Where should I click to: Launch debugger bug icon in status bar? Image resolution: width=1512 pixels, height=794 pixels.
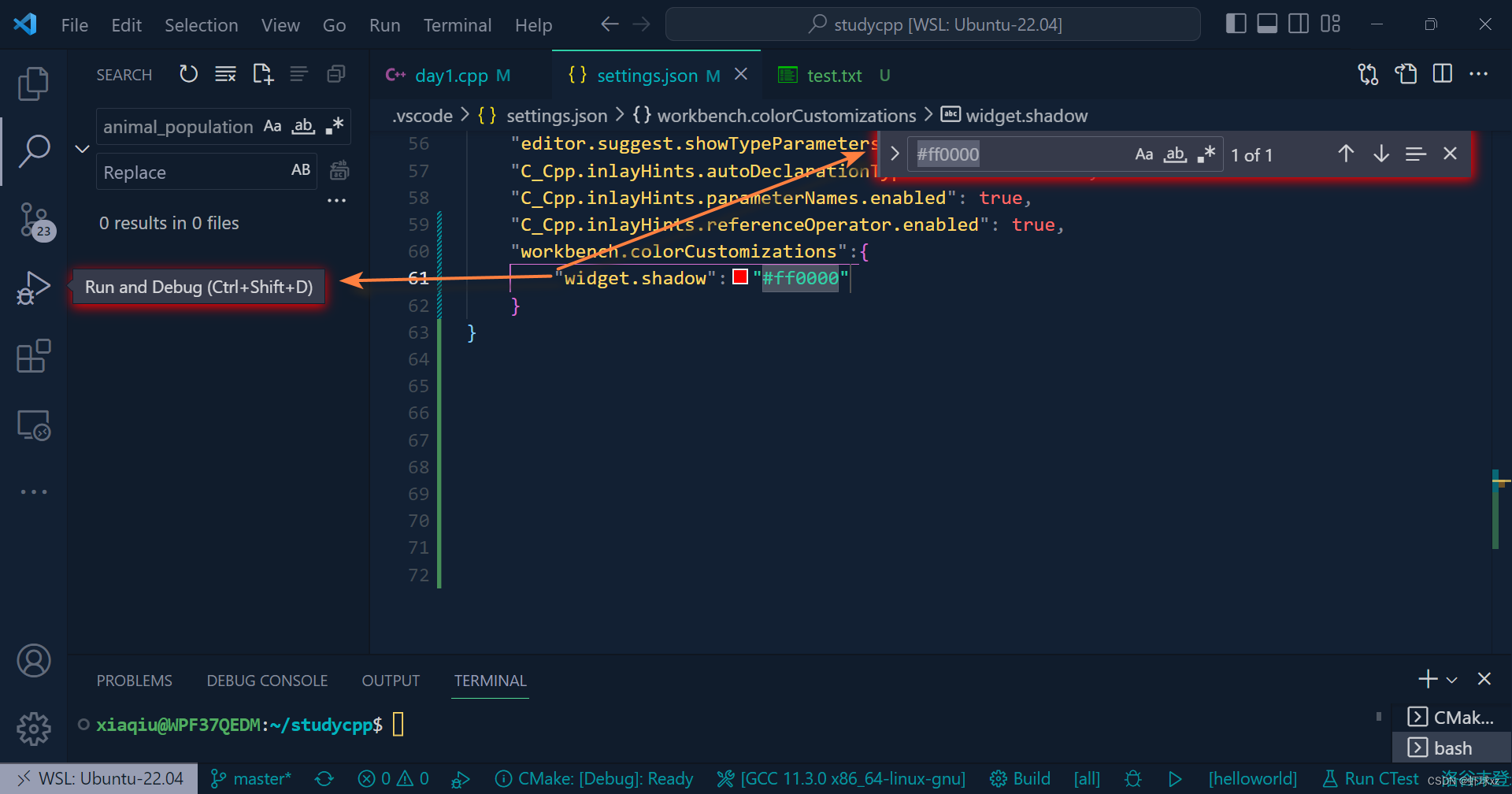pos(1133,778)
